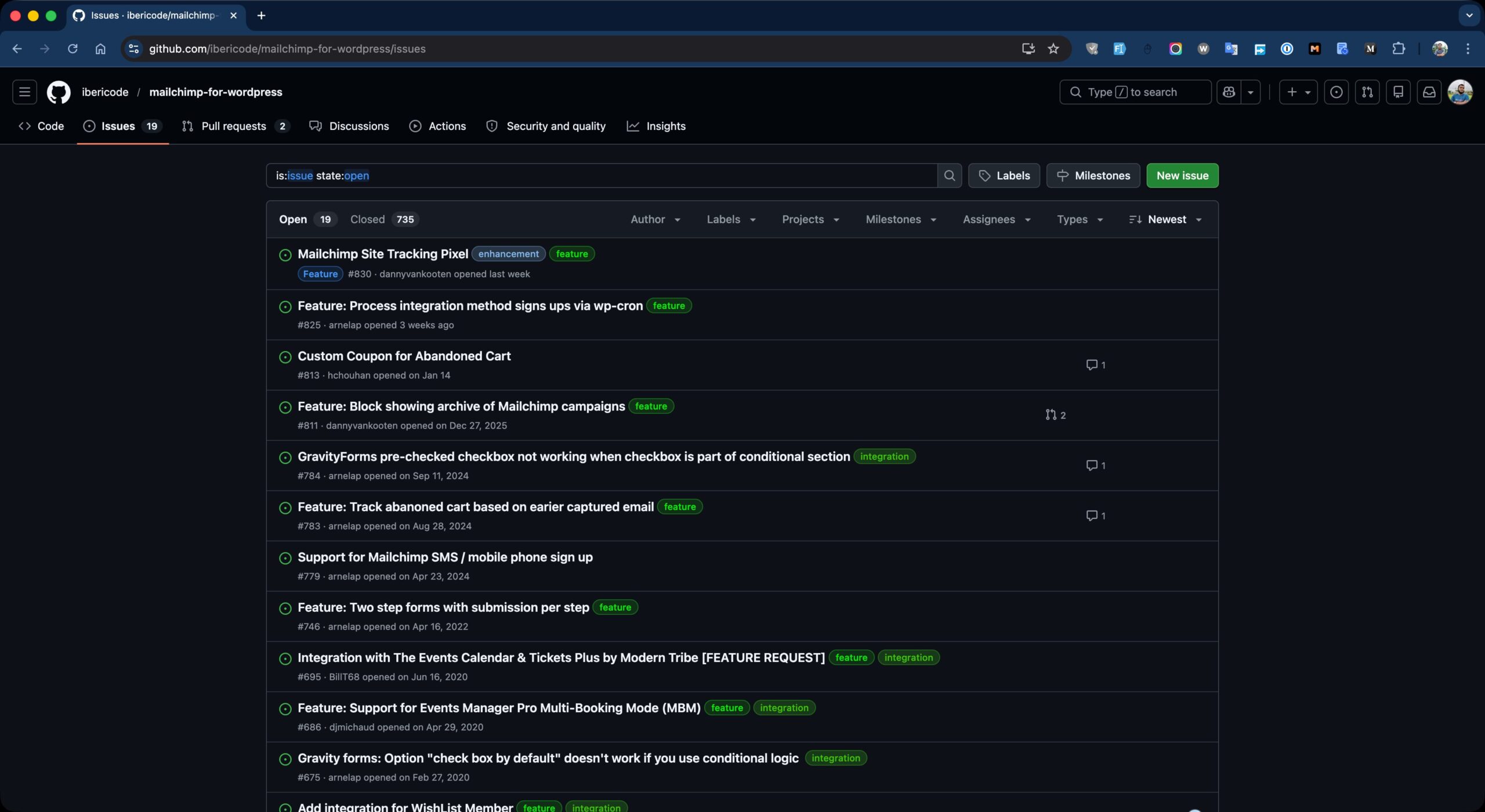Viewport: 1485px width, 812px height.
Task: Open issue Support for Mailchimp SMS
Action: tap(445, 557)
